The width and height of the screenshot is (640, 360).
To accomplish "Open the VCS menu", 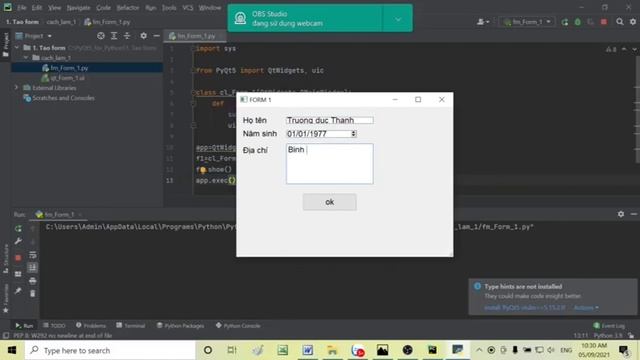I will pyautogui.click(x=187, y=8).
